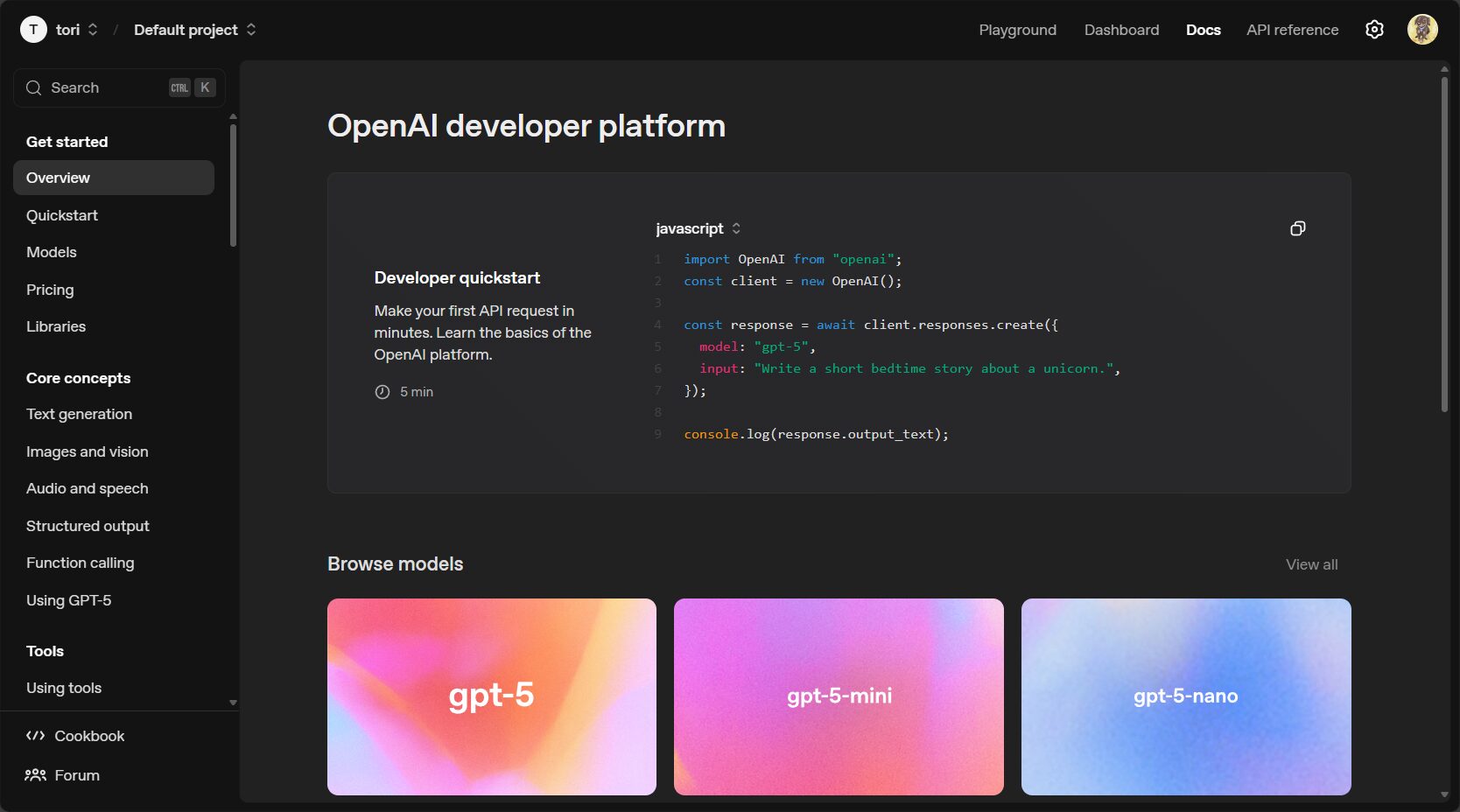
Task: Open the API reference tab
Action: coord(1292,30)
